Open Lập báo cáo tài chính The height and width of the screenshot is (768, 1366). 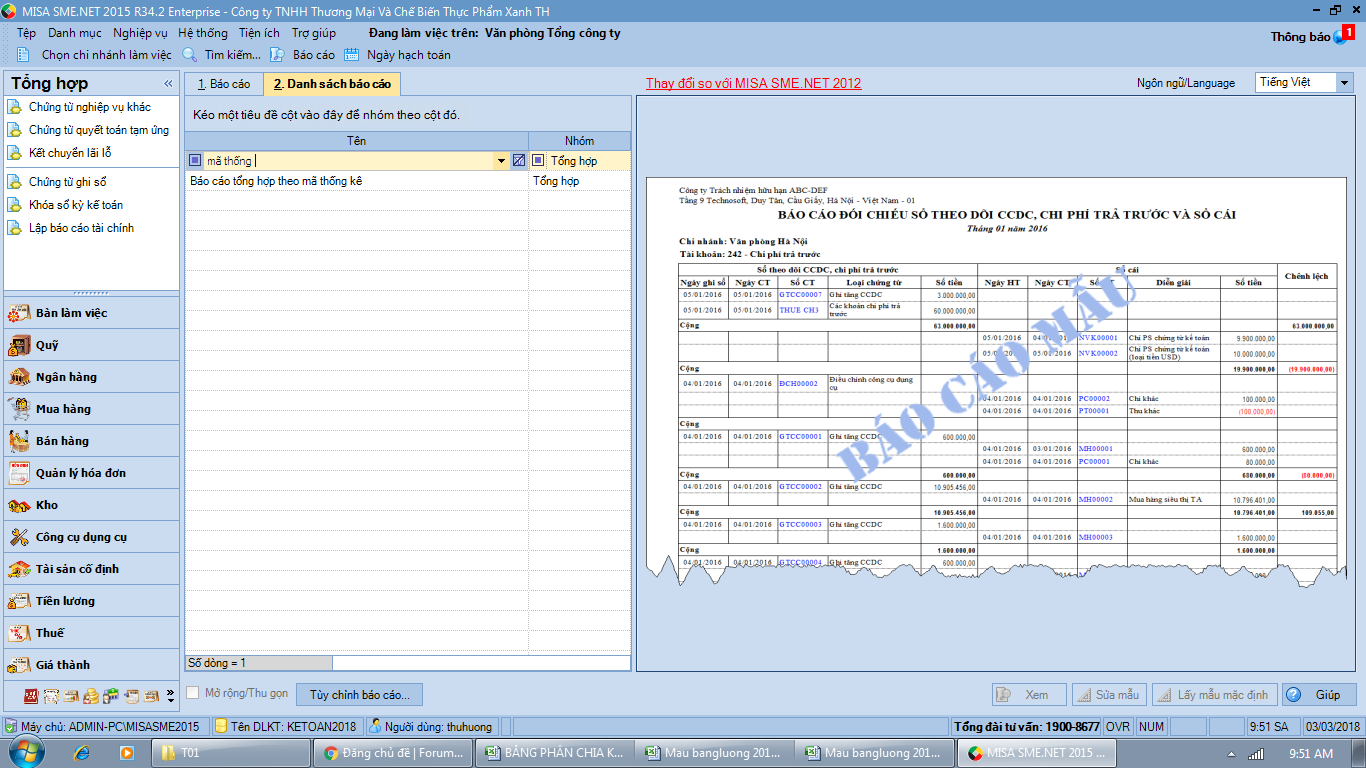click(x=81, y=228)
